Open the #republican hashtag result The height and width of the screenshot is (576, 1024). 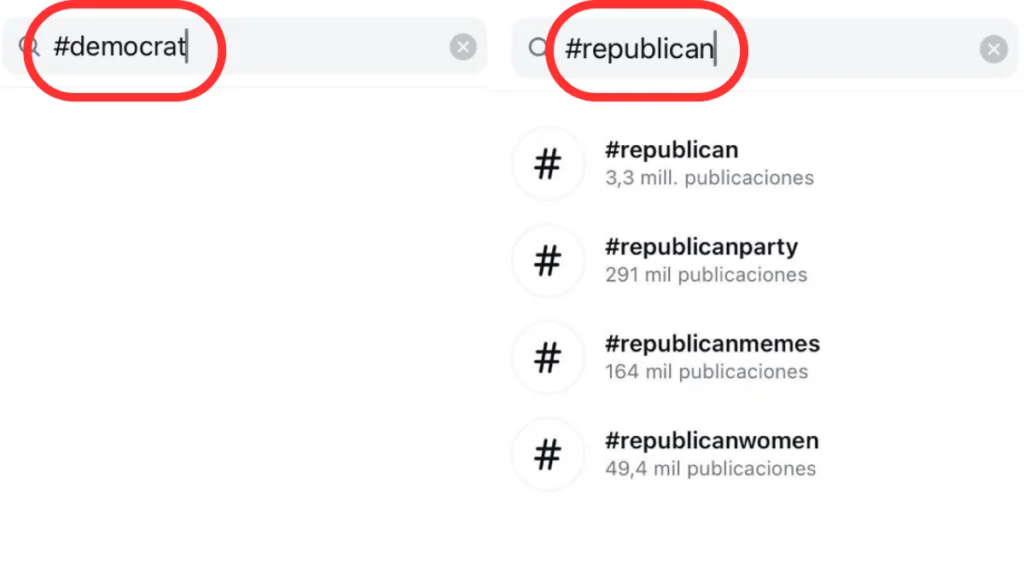click(671, 151)
